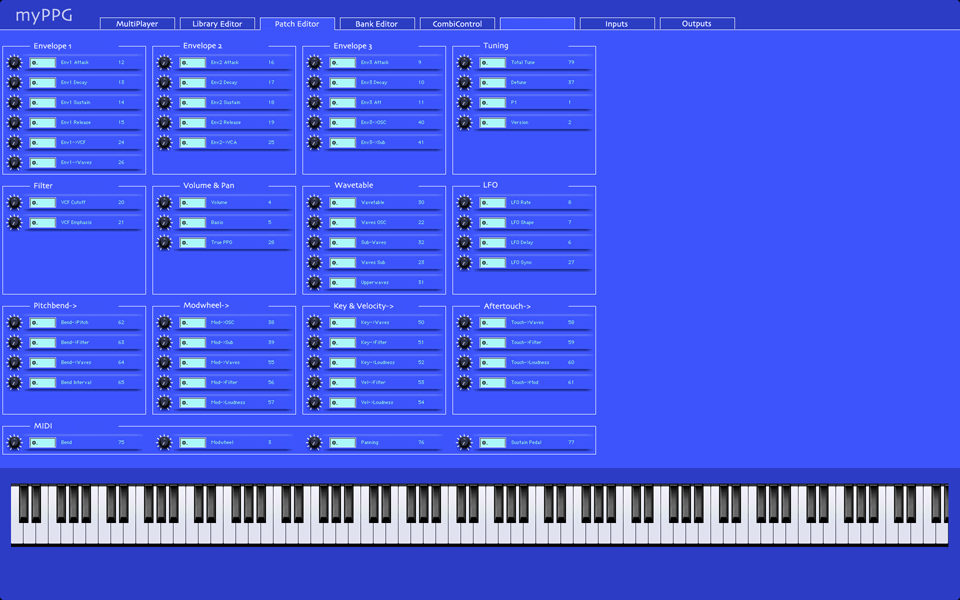Click the Env2 Sustain value field
This screenshot has height=600, width=960.
pos(193,103)
